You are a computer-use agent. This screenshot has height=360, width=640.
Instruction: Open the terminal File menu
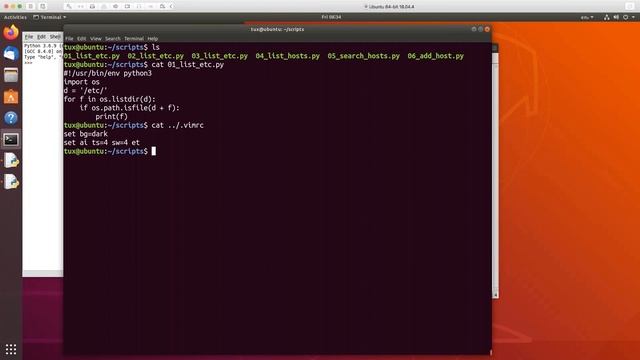click(x=69, y=39)
